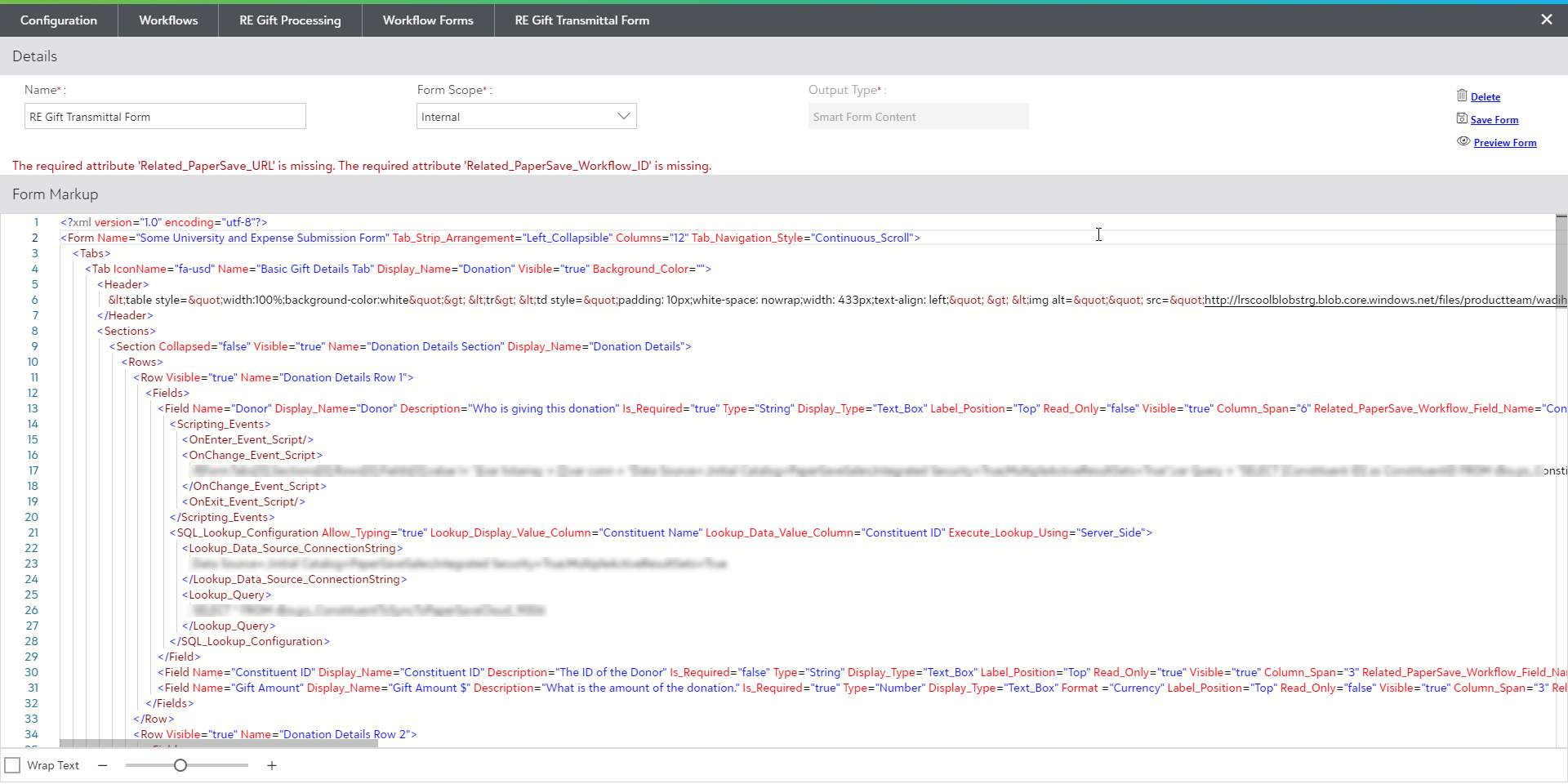1568x784 pixels.
Task: Click the Donation Details Row 2 line
Action: [275, 734]
